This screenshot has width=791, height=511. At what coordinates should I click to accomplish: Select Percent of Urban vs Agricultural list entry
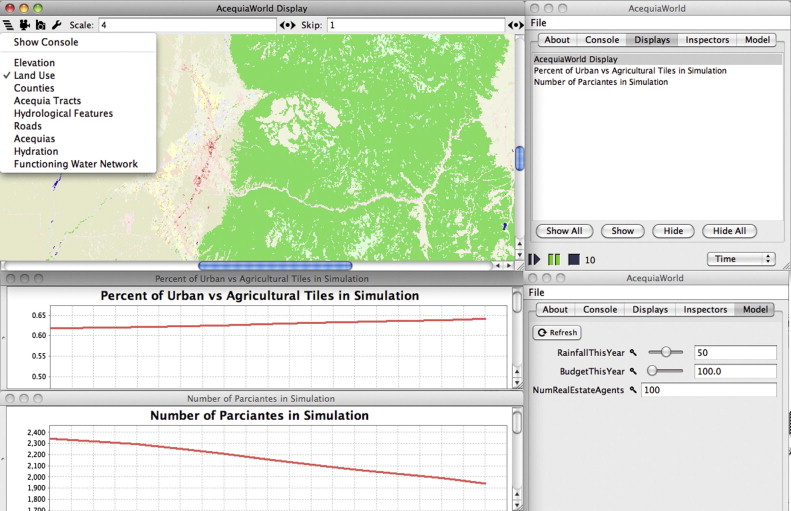(658, 71)
